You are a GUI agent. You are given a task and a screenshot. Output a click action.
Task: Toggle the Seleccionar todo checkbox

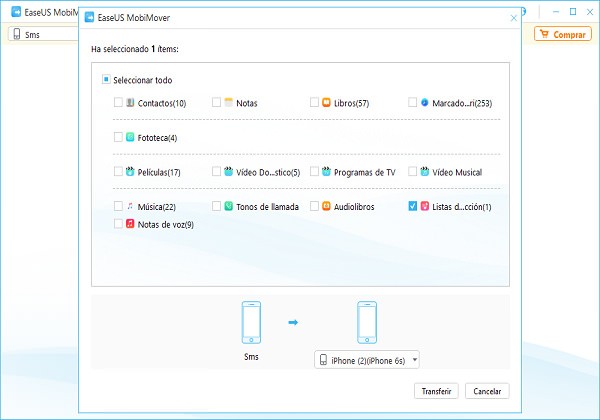click(x=106, y=79)
